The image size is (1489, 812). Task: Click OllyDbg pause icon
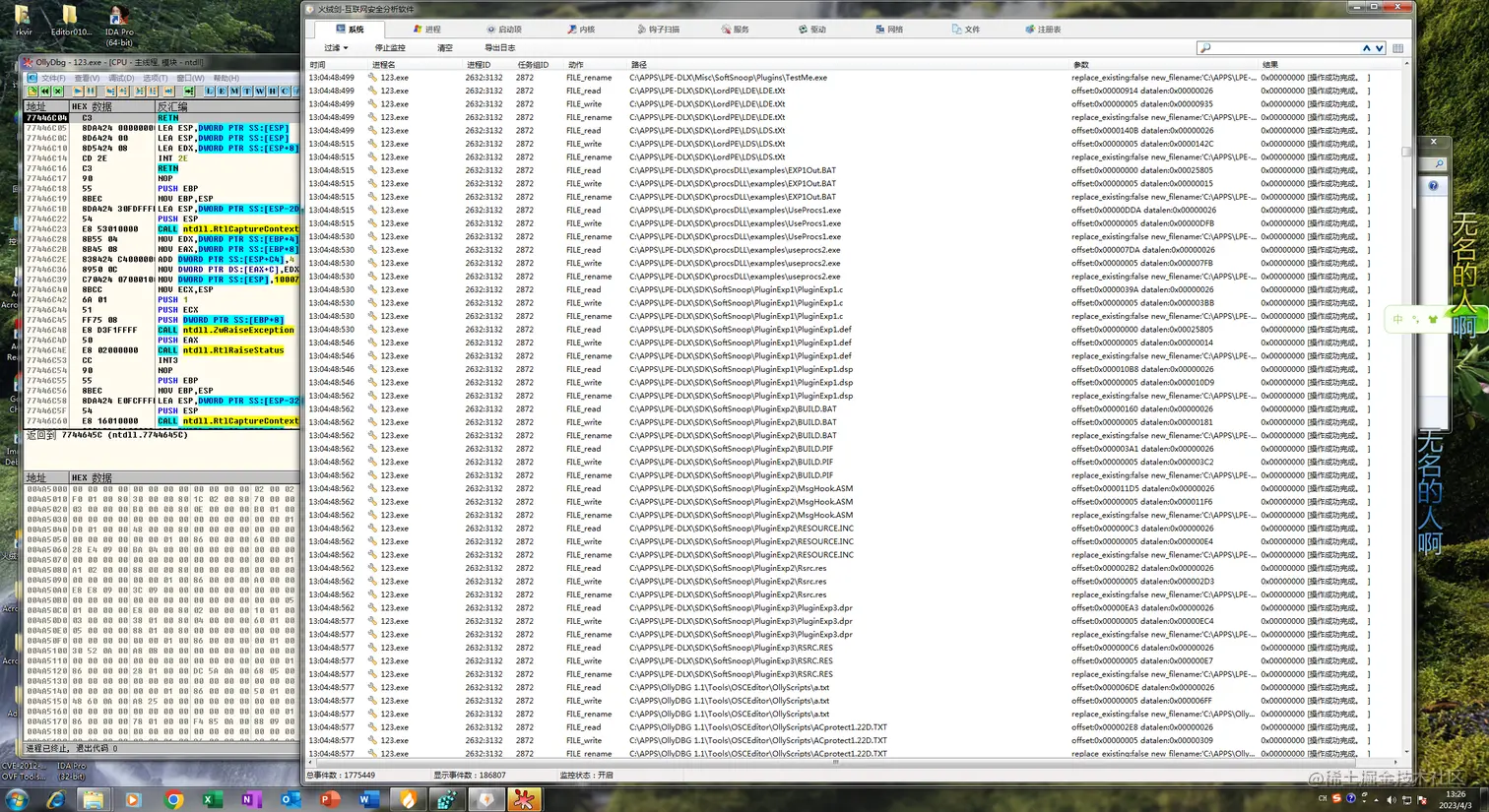coord(91,91)
